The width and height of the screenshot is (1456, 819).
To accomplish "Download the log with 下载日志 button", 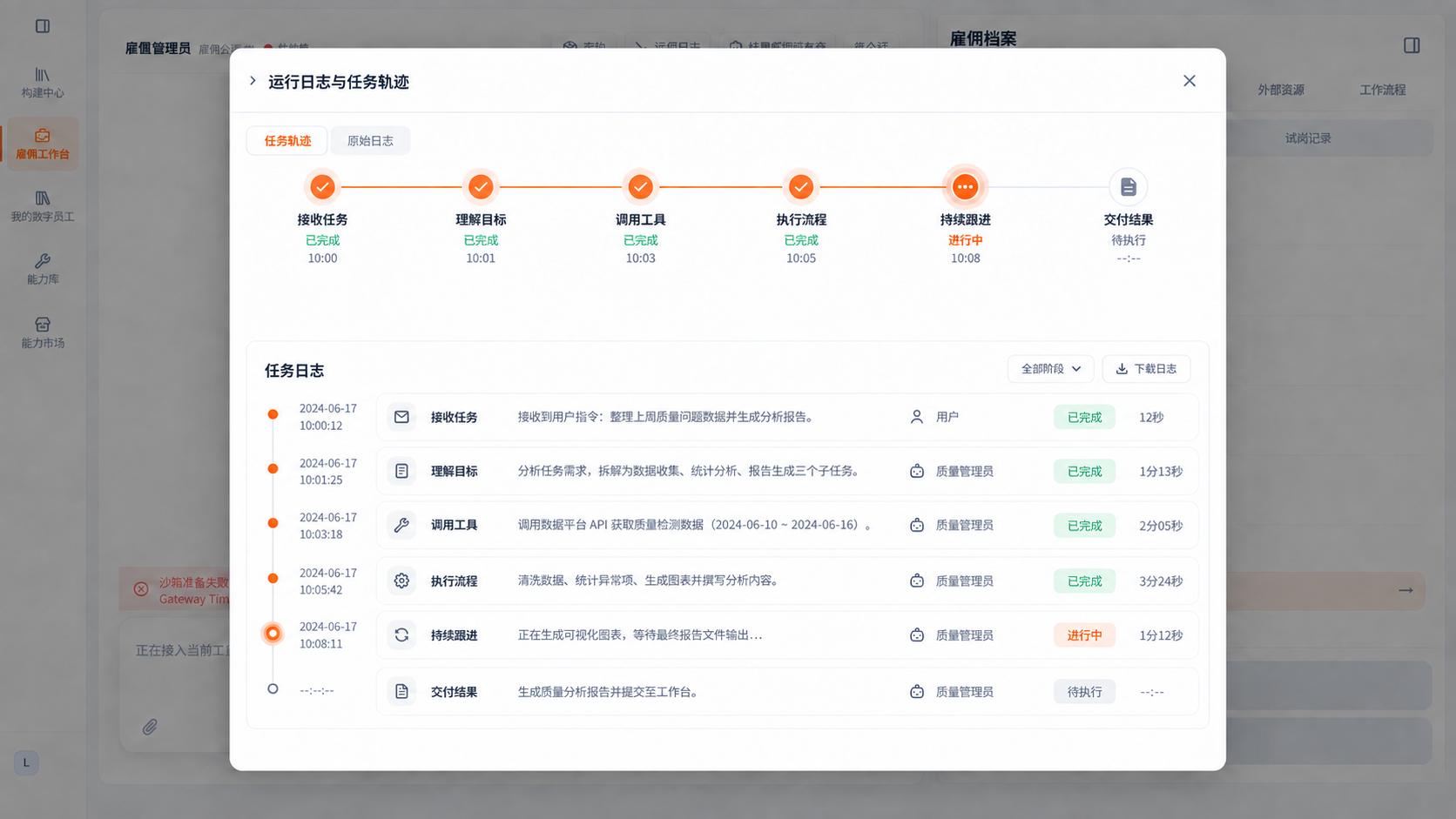I will [x=1146, y=369].
